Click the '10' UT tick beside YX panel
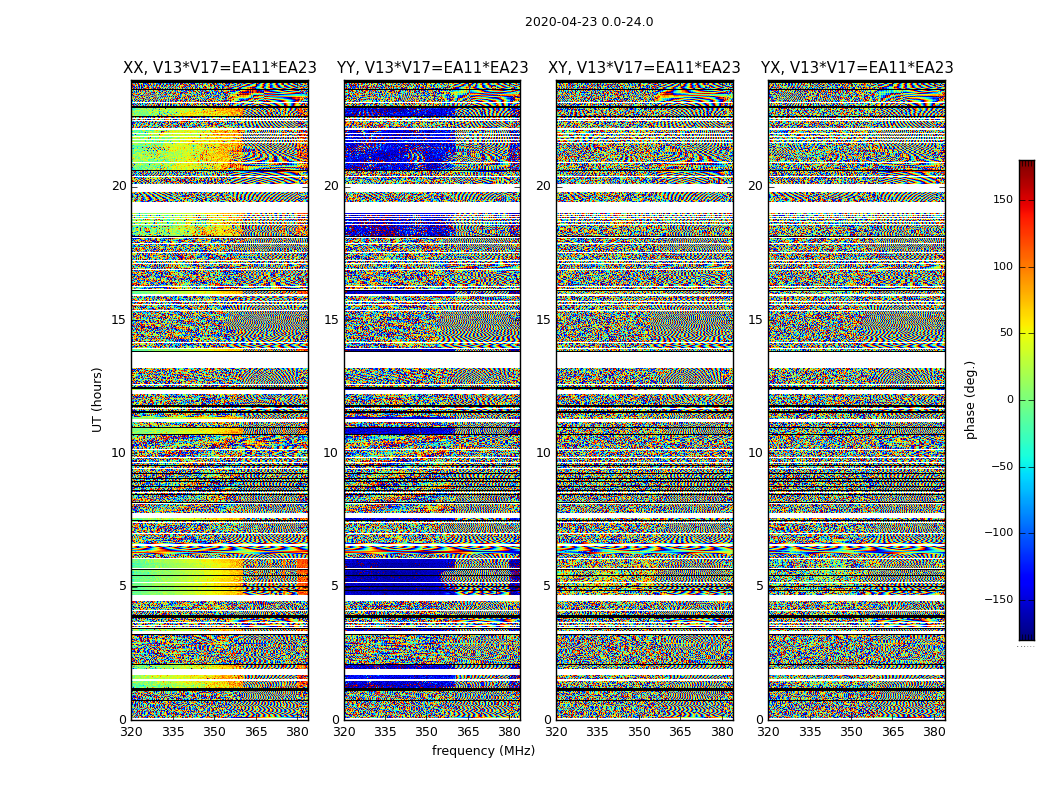Image resolution: width=1050 pixels, height=800 pixels. click(x=756, y=453)
